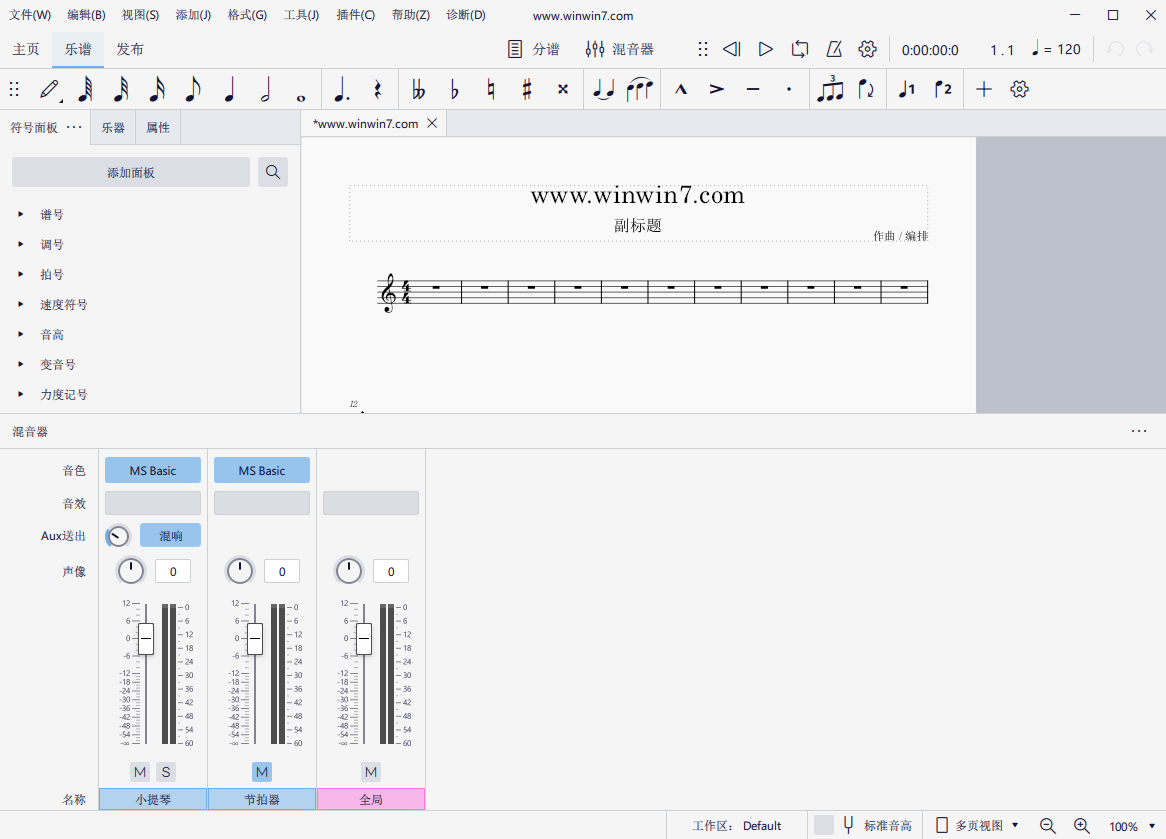Screen dimensions: 1166x839
Task: Select the staccato articulation dot
Action: point(789,89)
